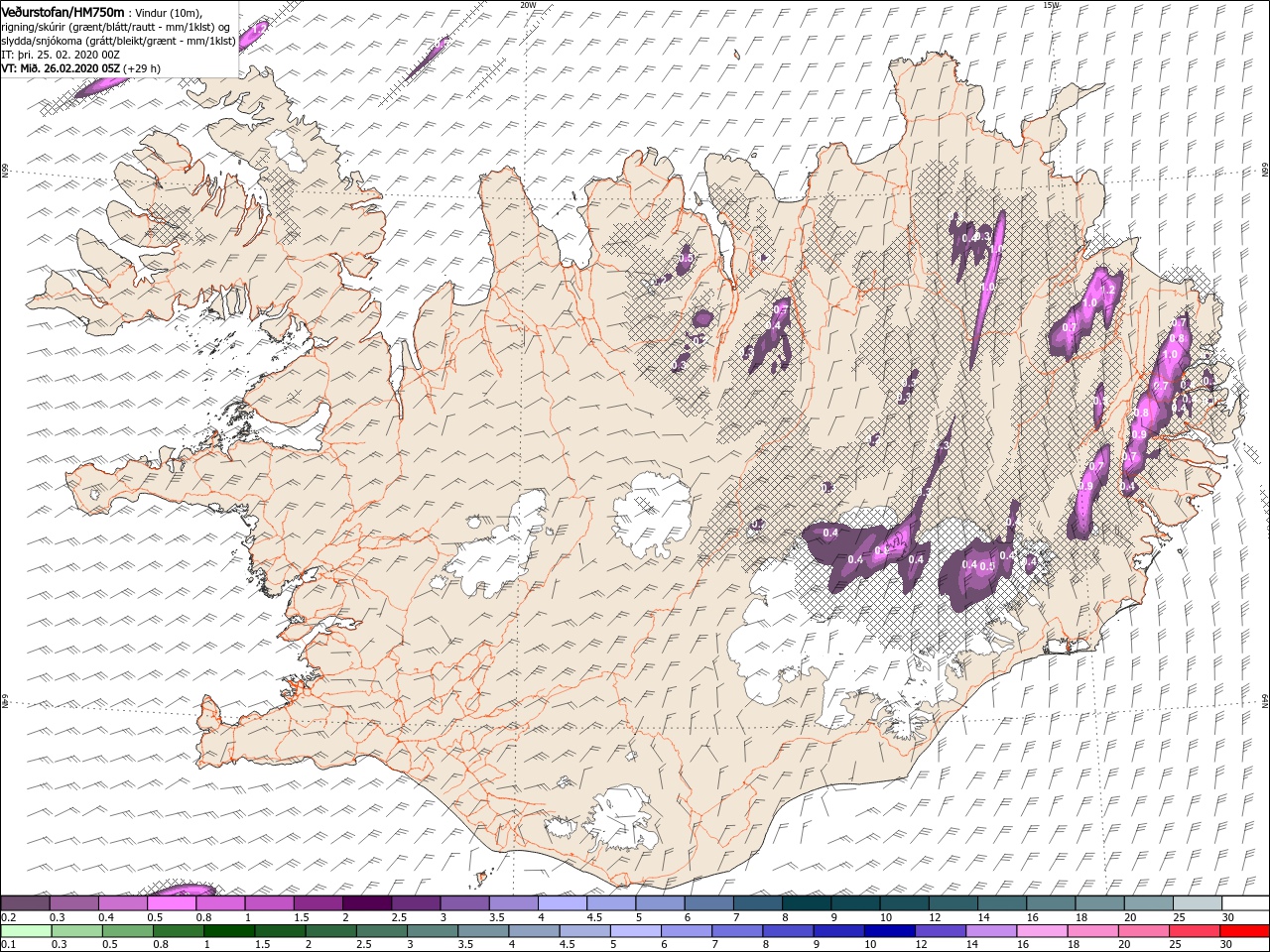The width and height of the screenshot is (1270, 952).
Task: Click the '0.1' number under lower legend
Action: click(x=8, y=945)
